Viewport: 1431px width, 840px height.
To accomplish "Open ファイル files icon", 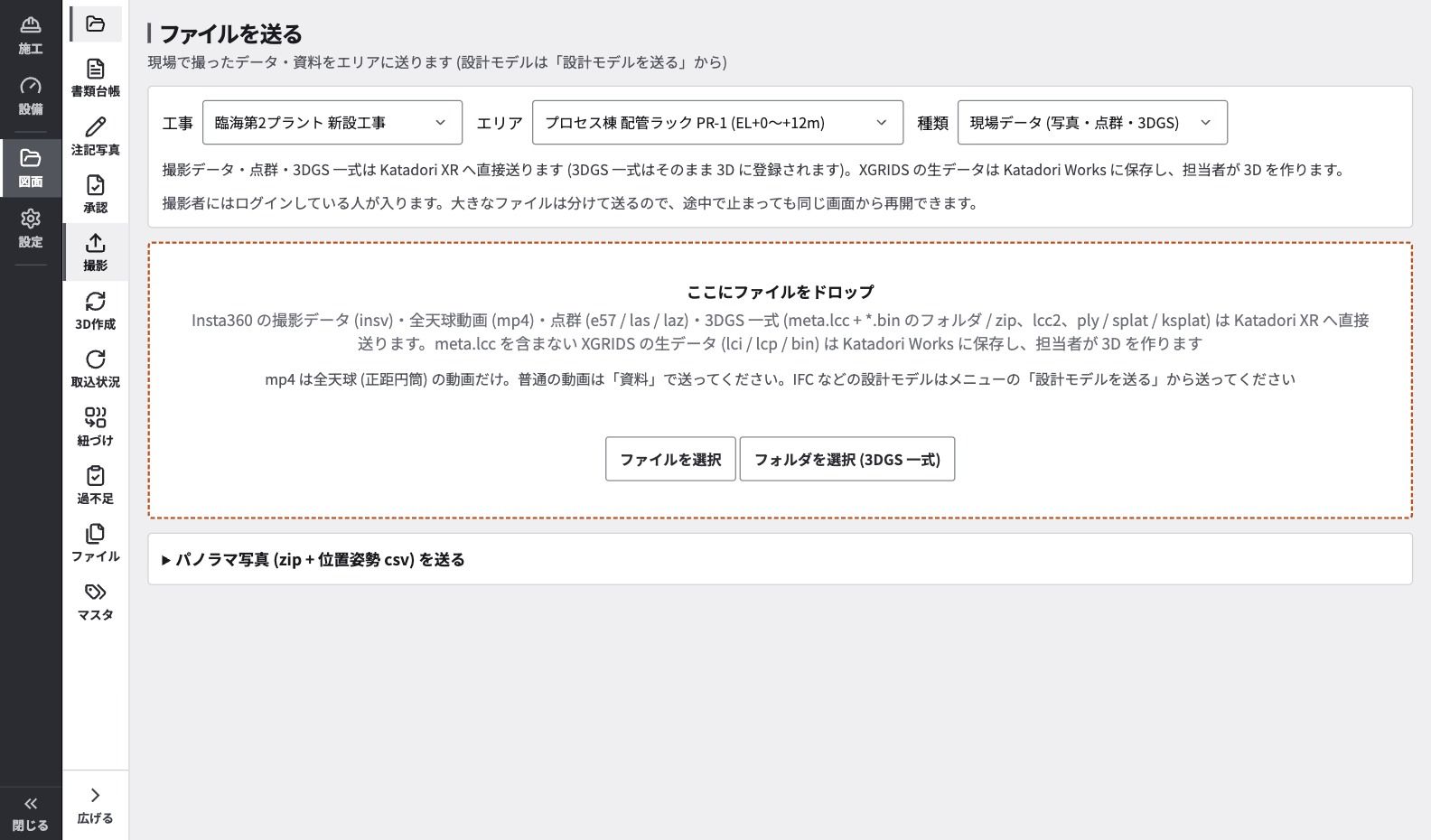I will [95, 543].
